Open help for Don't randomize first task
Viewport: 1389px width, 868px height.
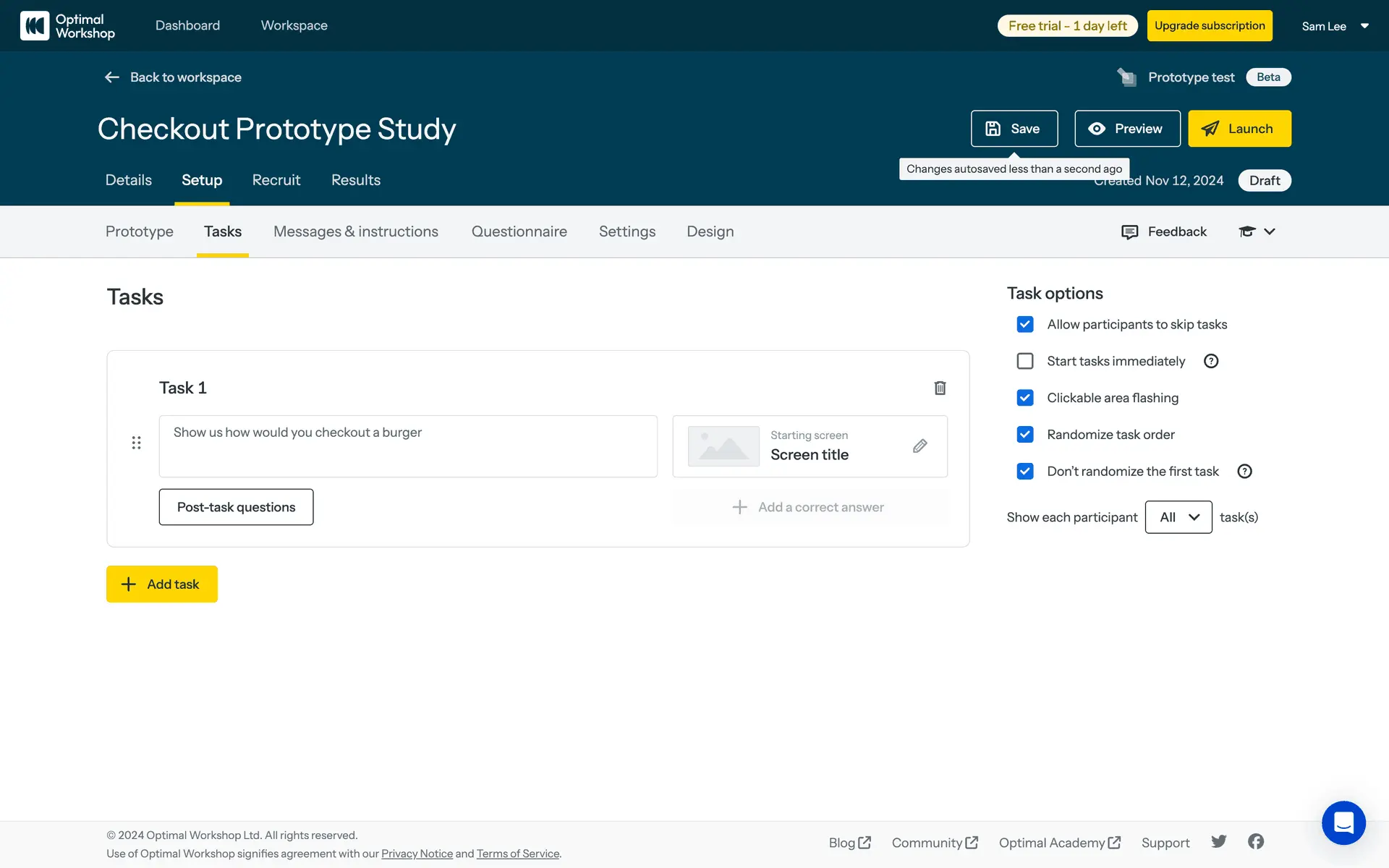tap(1244, 471)
